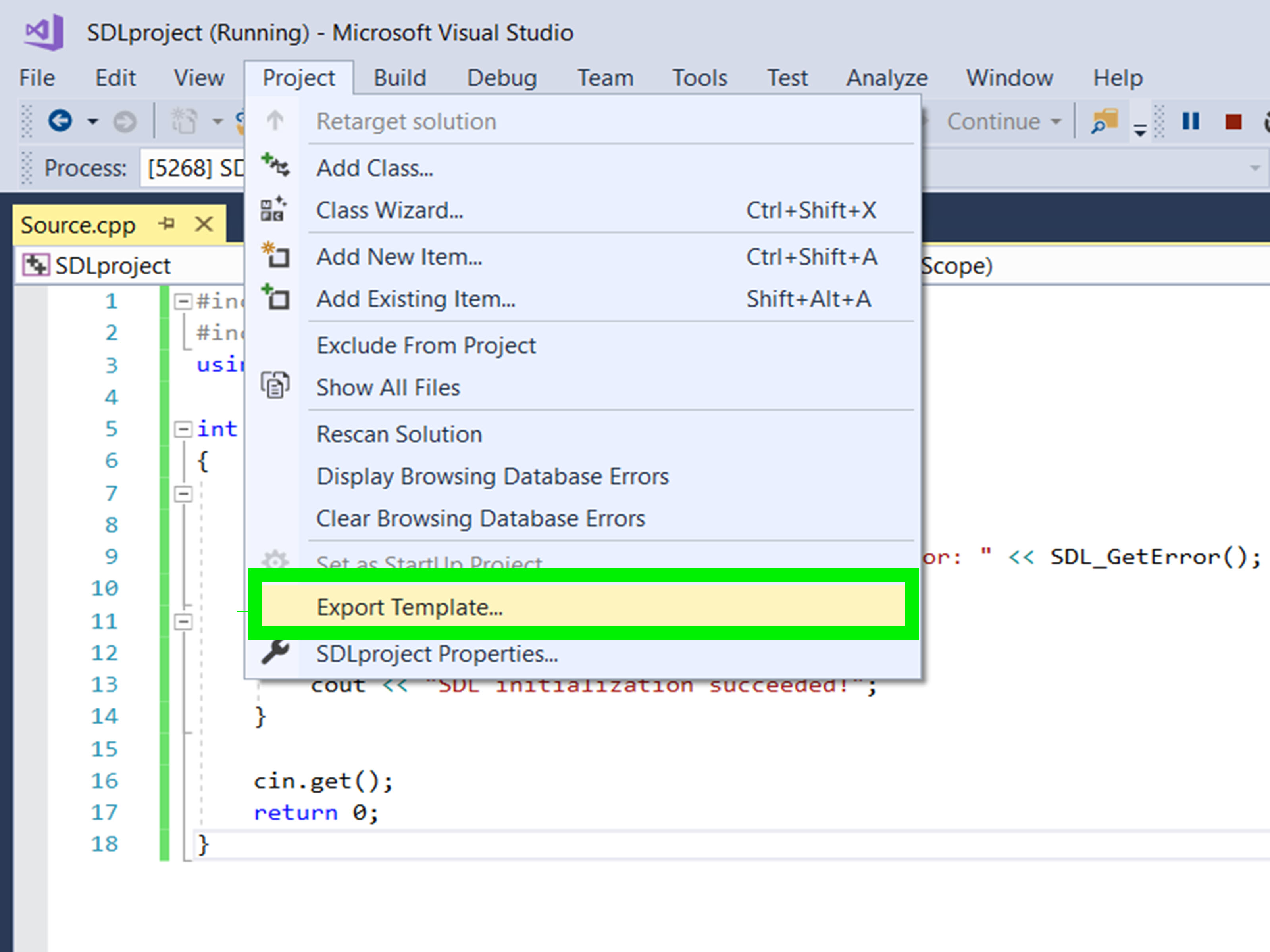
Task: Close the open Project menu
Action: pyautogui.click(x=298, y=78)
